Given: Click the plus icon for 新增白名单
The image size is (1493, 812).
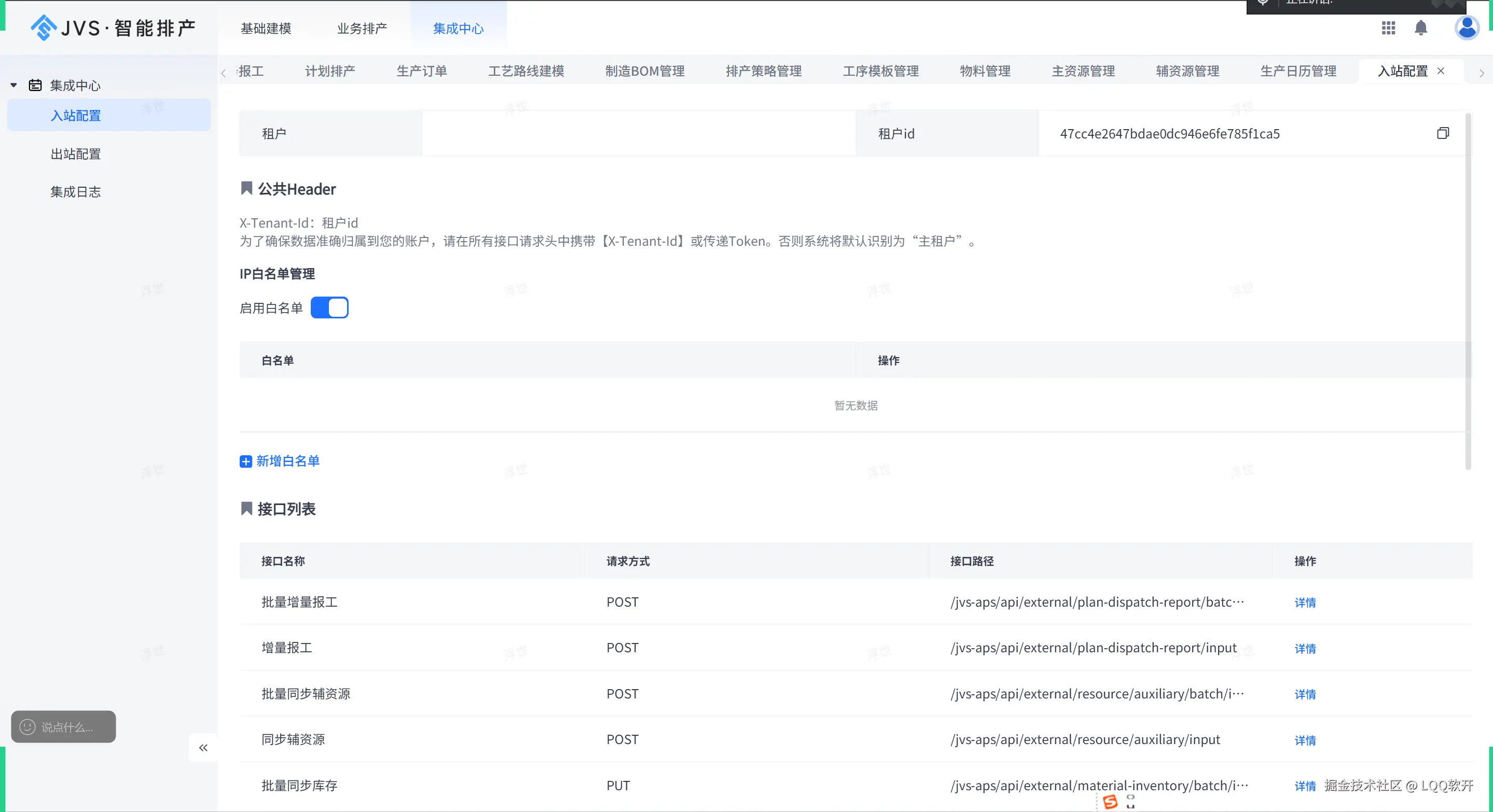Looking at the screenshot, I should (x=246, y=461).
